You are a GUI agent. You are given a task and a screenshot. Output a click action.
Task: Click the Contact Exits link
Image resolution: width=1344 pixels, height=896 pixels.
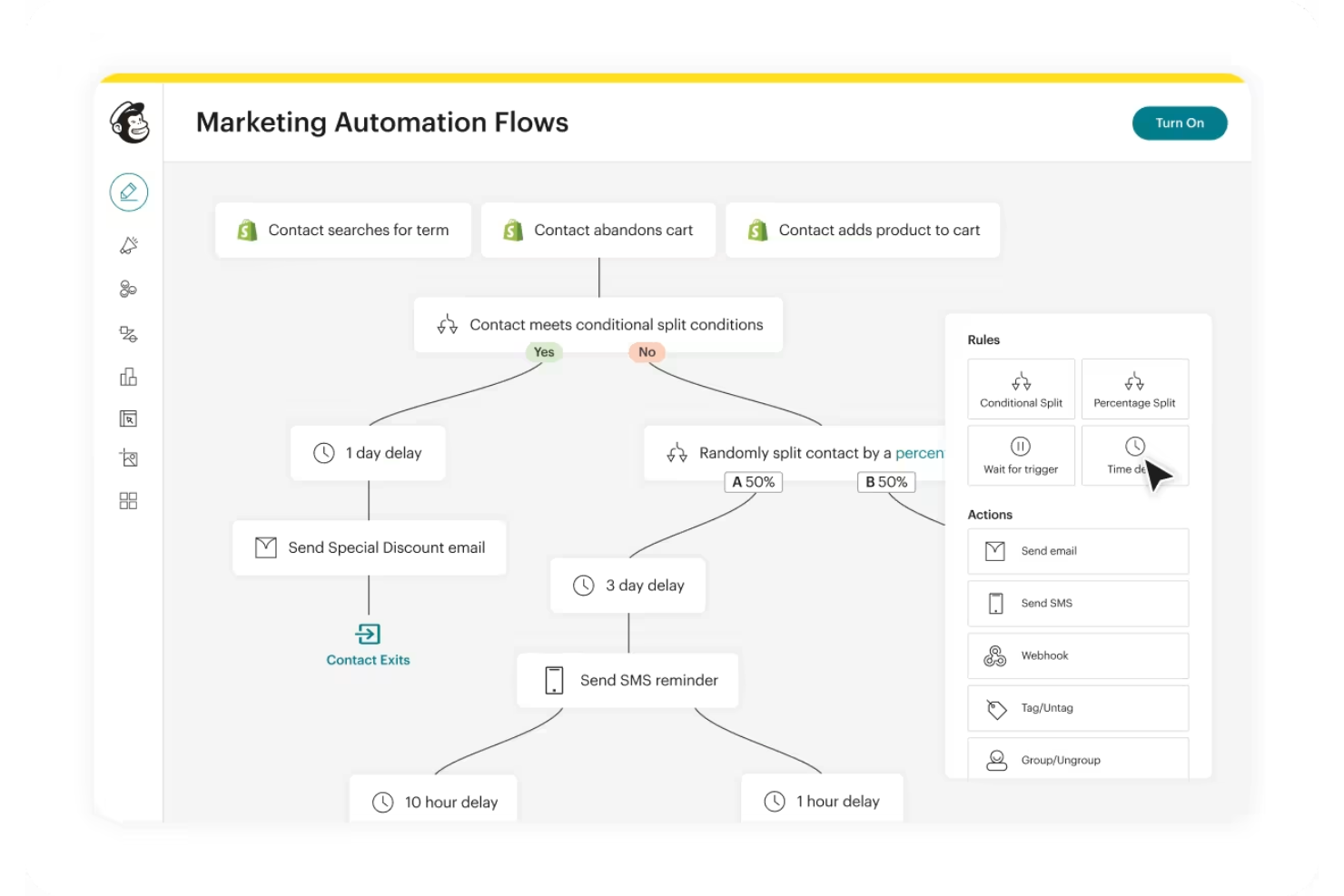pyautogui.click(x=368, y=659)
